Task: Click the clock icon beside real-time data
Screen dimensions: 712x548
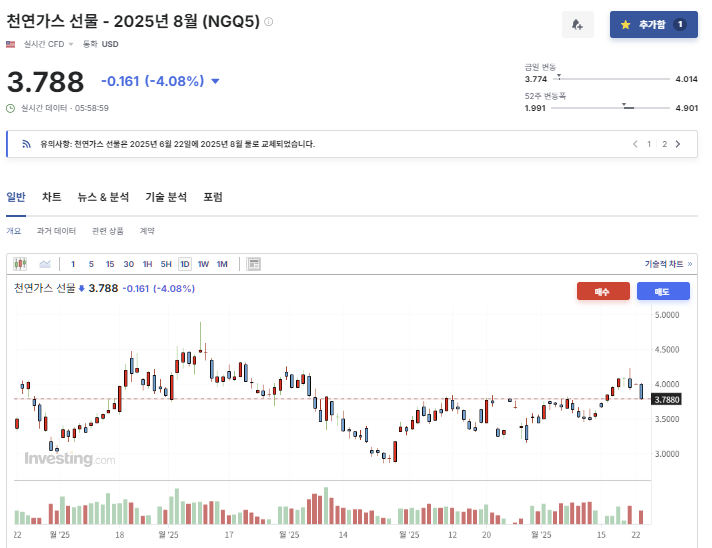Action: tap(10, 108)
